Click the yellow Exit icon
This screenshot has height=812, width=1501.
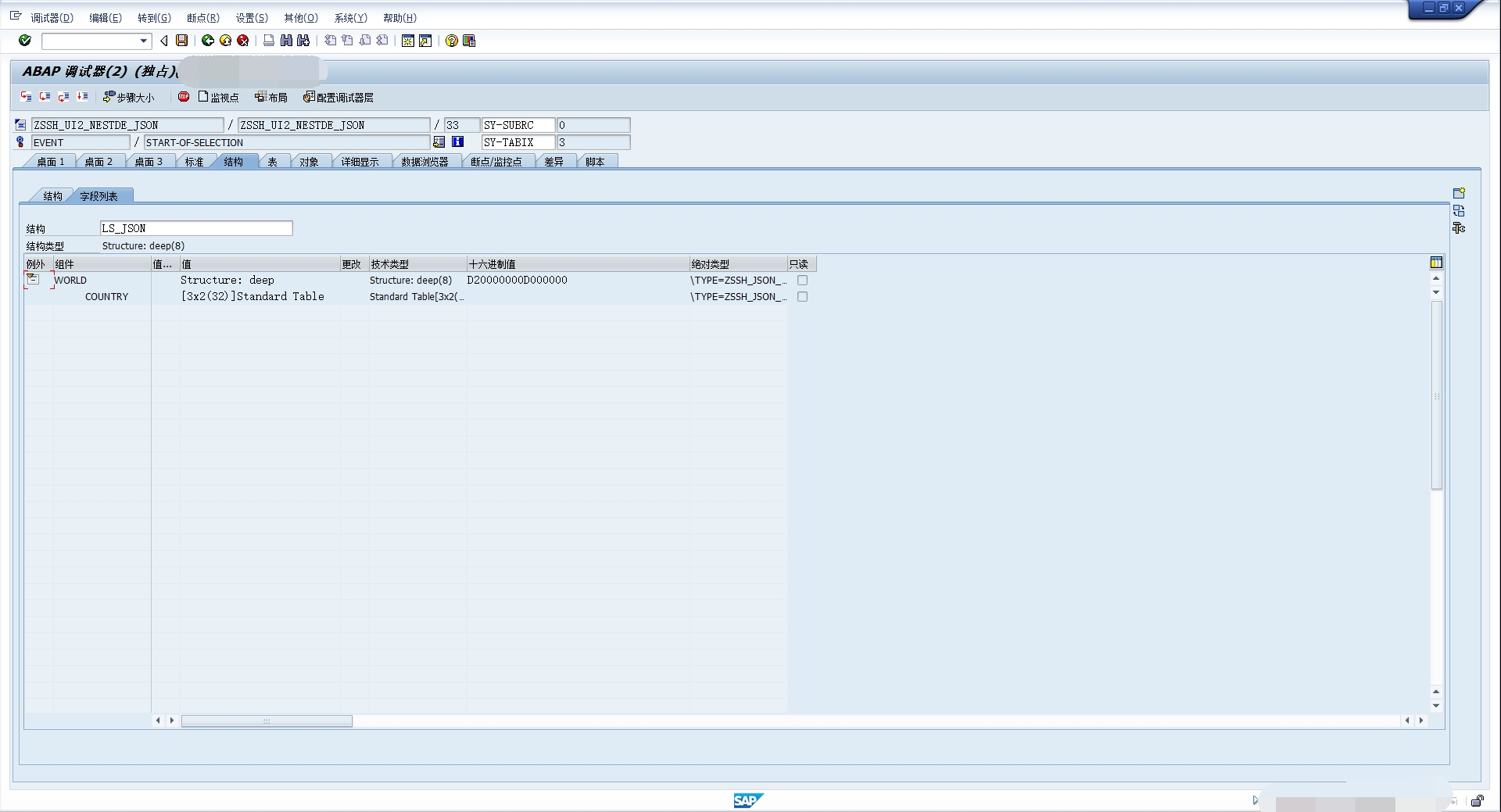coord(226,41)
